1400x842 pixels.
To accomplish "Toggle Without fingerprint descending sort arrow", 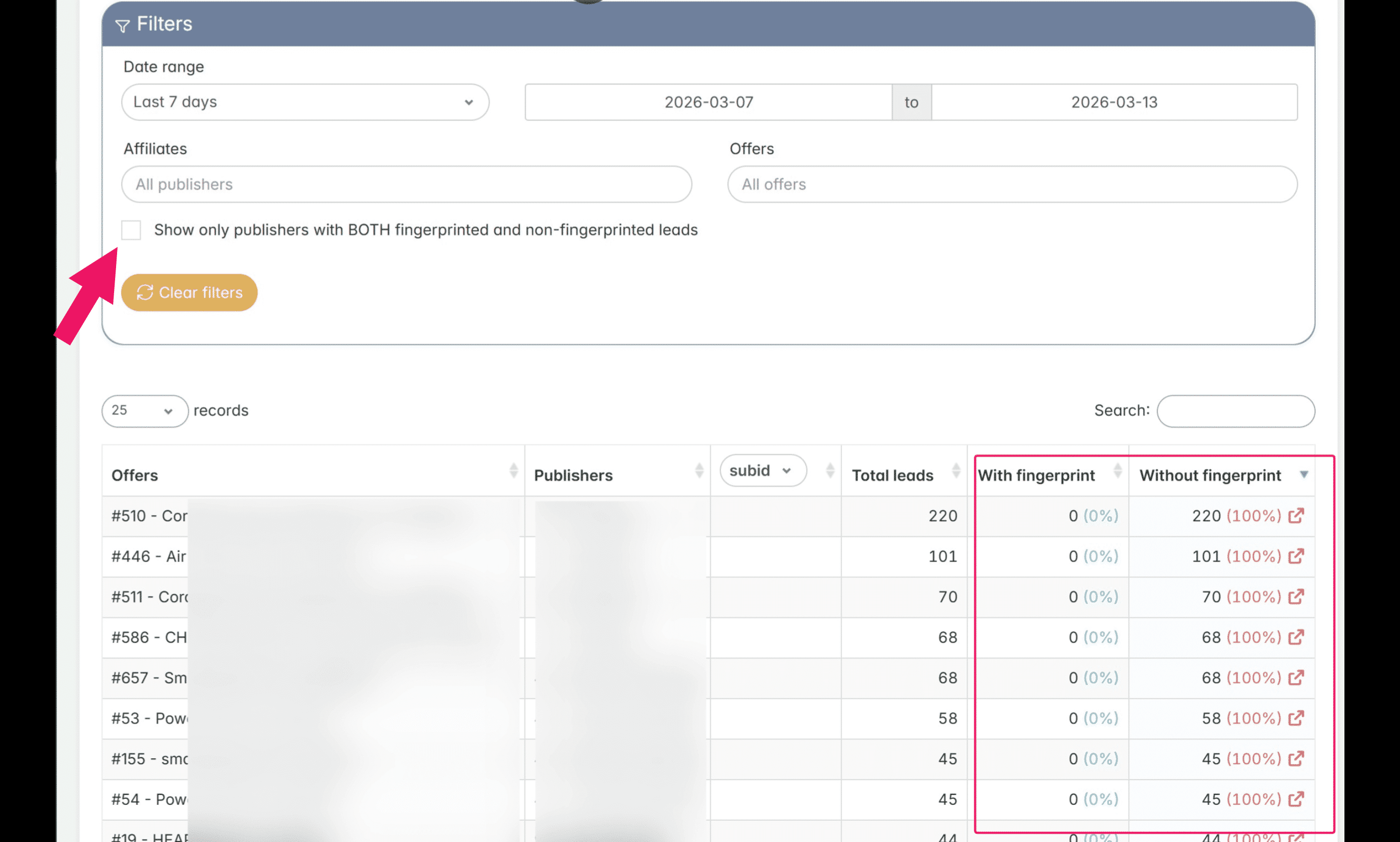I will [1304, 475].
